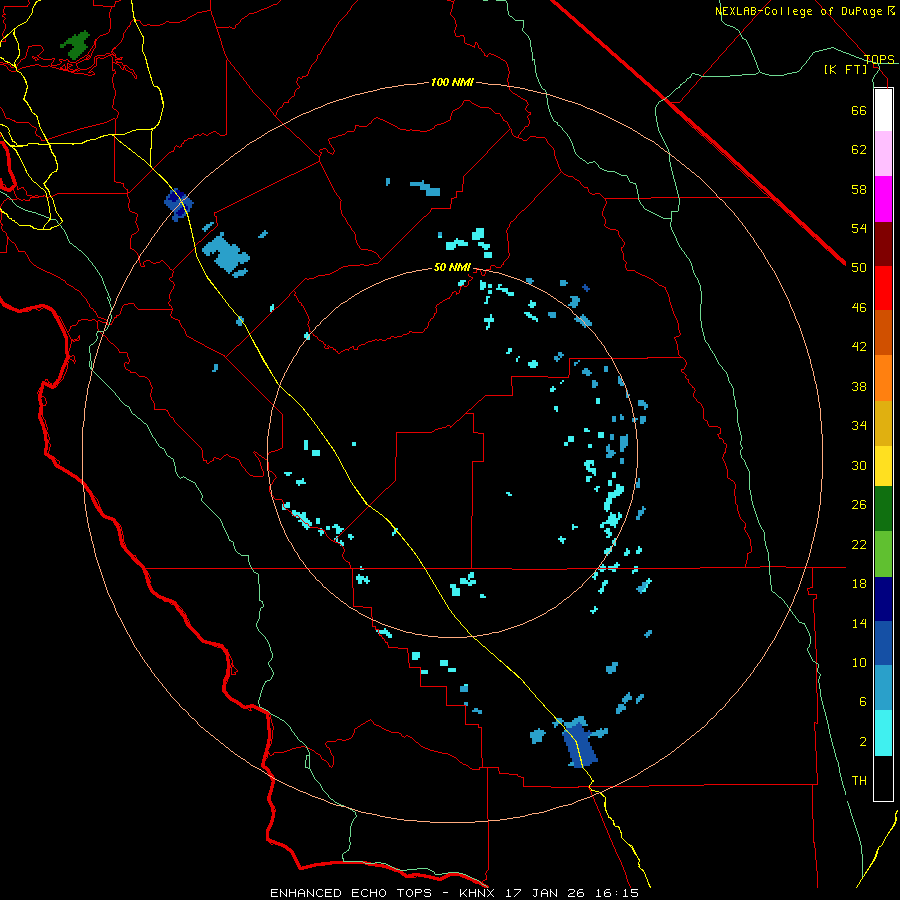Click the dark green echo patch on the map

tap(76, 45)
